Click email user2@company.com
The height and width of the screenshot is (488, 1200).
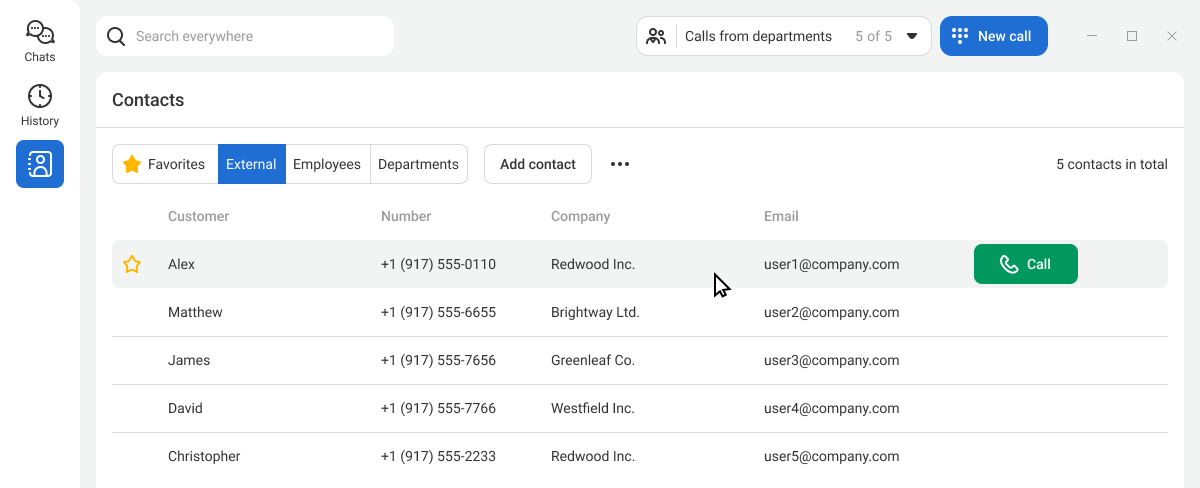pyautogui.click(x=832, y=312)
